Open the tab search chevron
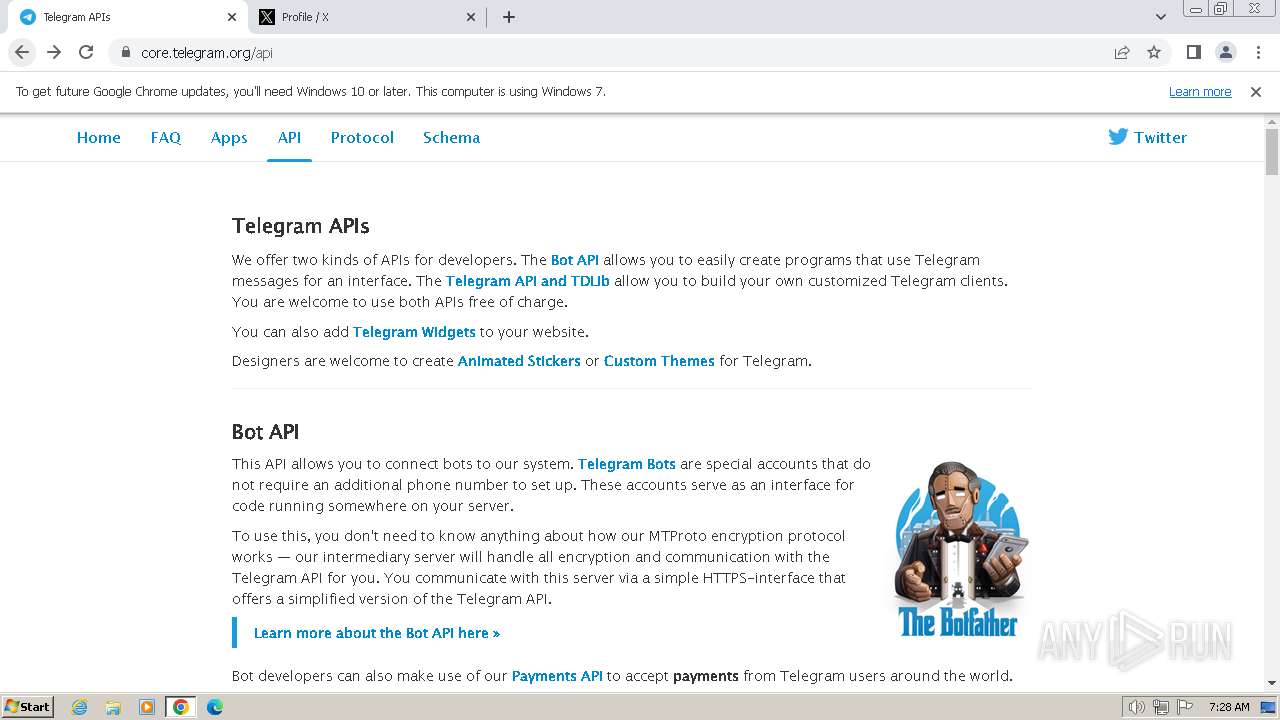Viewport: 1280px width, 720px height. click(x=1160, y=17)
